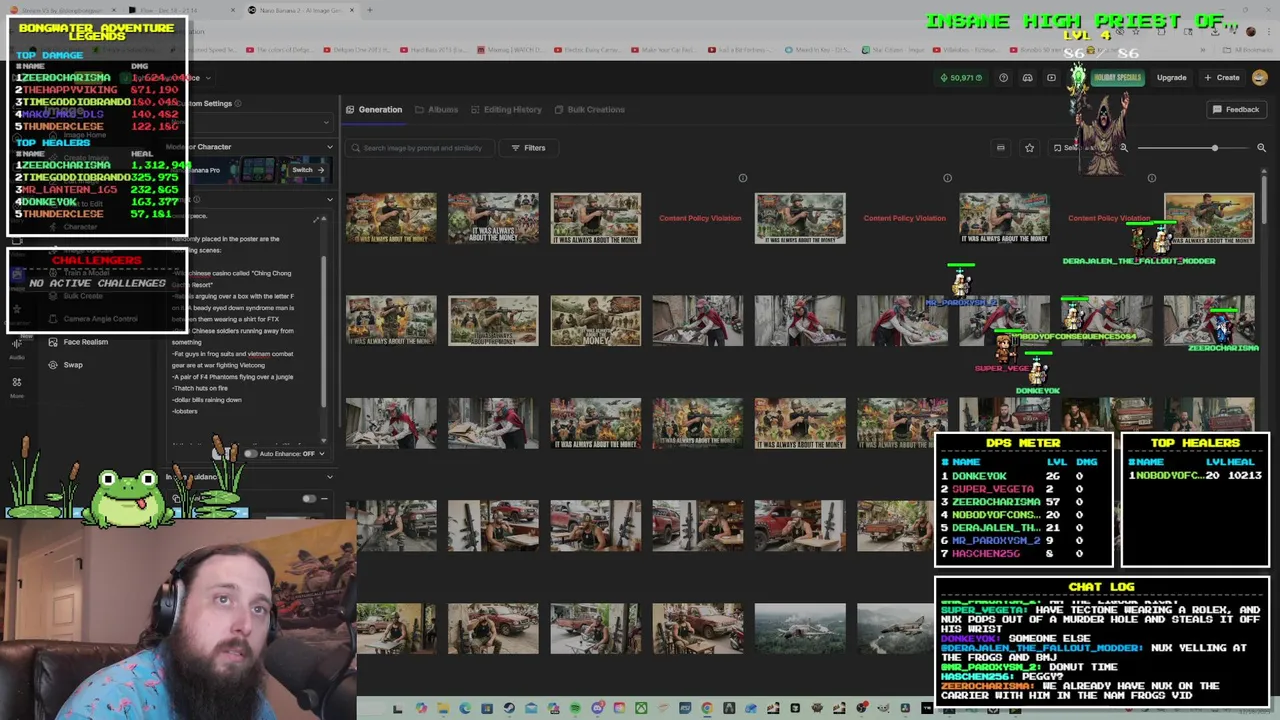Open the first soldier poster thumbnail
Screen dimensions: 1280x720
point(391,218)
